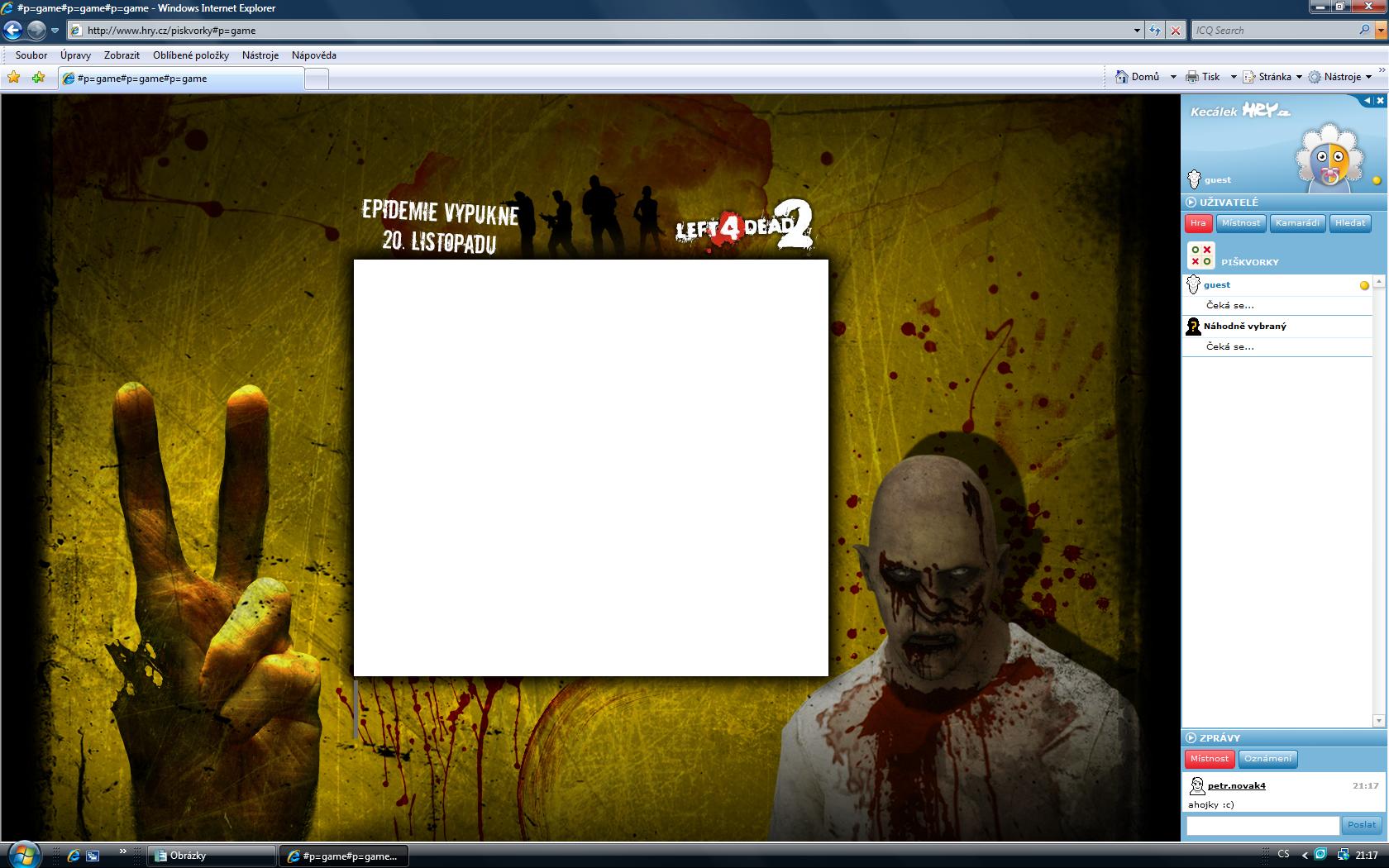1389x868 pixels.
Task: Open a new blank browser tab
Action: tap(317, 79)
